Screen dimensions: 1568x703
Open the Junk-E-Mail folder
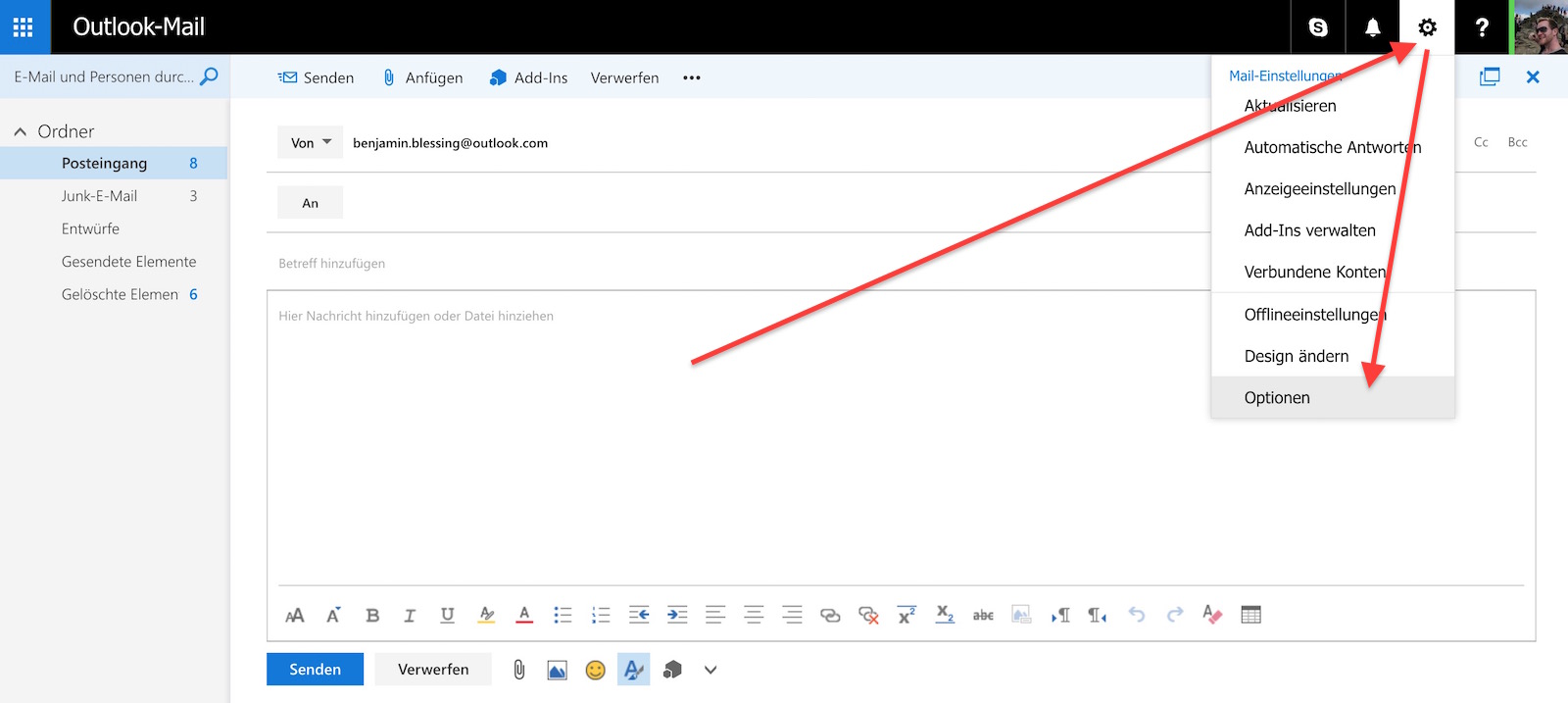point(114,196)
